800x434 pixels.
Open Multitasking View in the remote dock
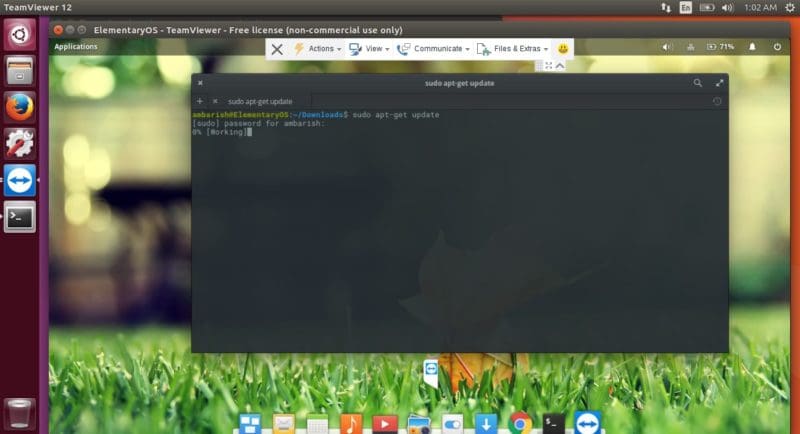[250, 424]
